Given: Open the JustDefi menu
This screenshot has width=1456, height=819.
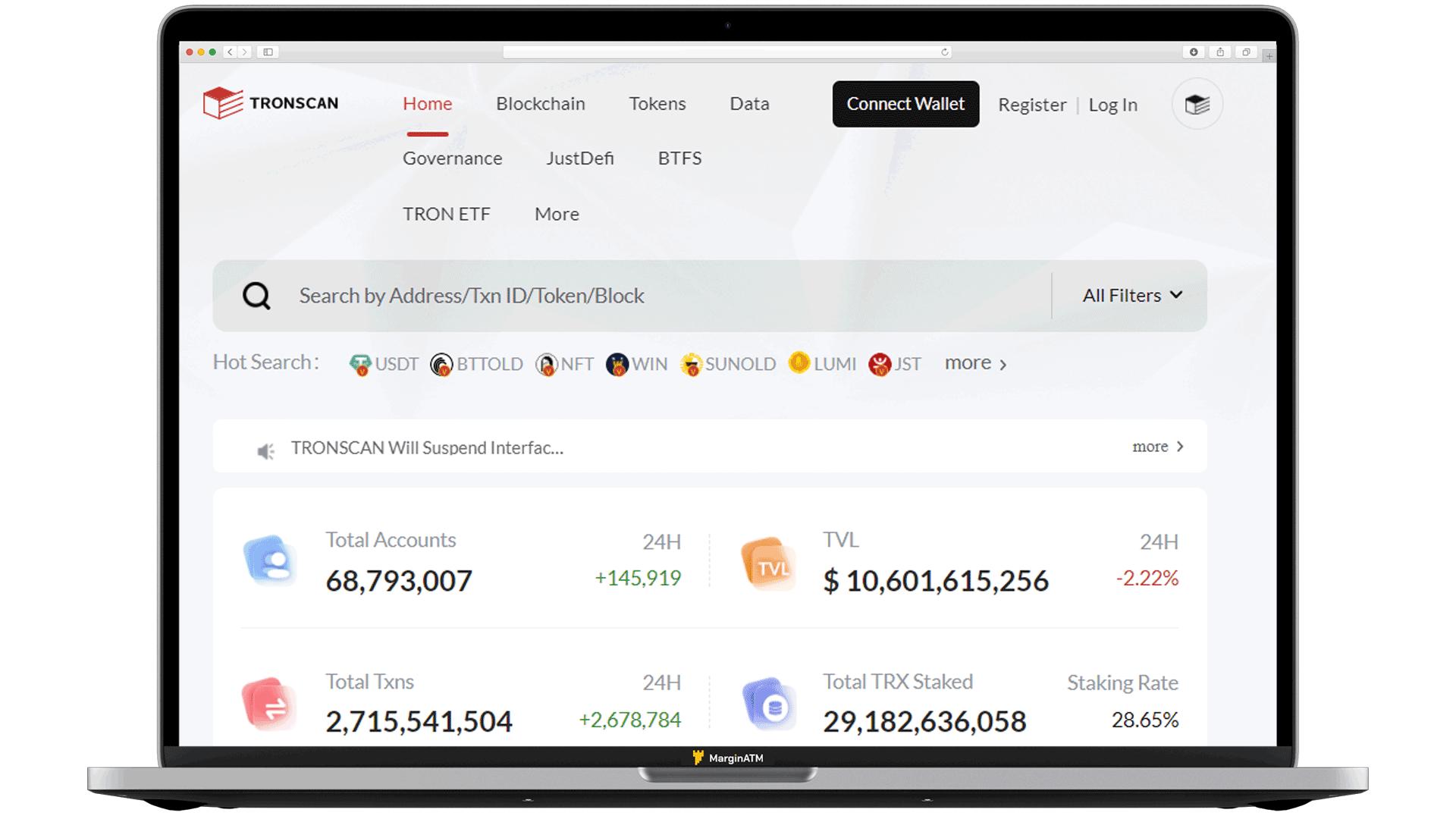Looking at the screenshot, I should (580, 158).
